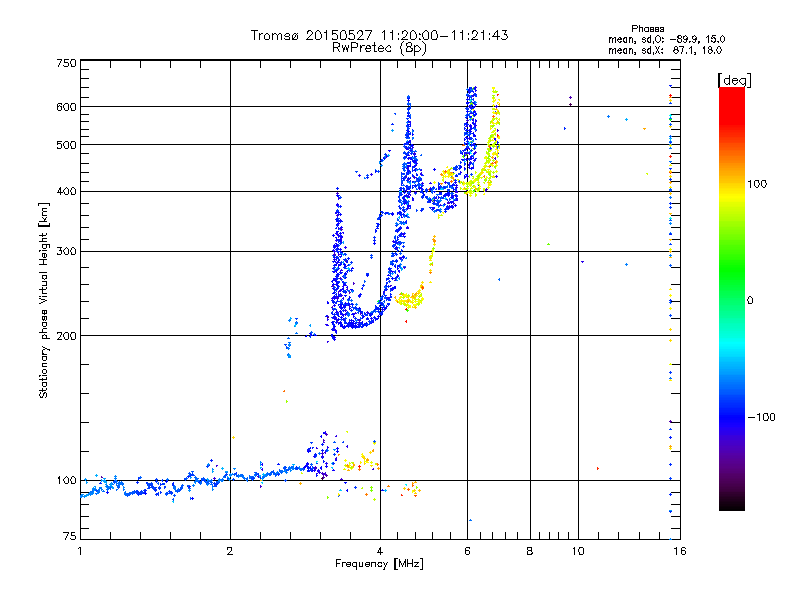Click the x-axis tick label '8'
This screenshot has height=600, width=800.
pos(530,551)
